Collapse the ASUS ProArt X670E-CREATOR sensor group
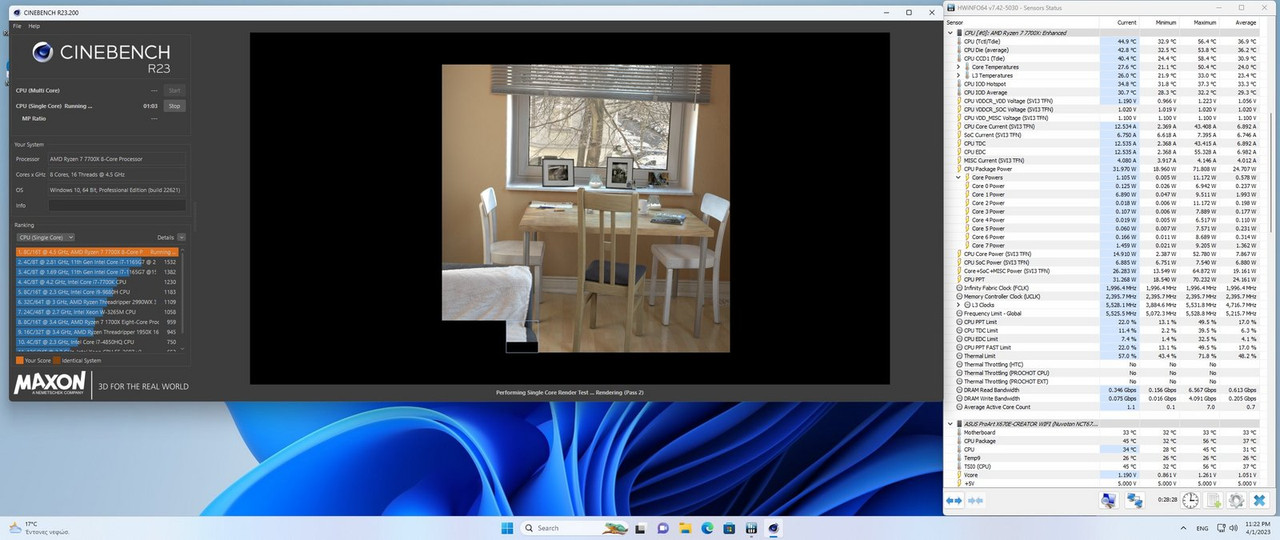1280x540 pixels. [950, 423]
